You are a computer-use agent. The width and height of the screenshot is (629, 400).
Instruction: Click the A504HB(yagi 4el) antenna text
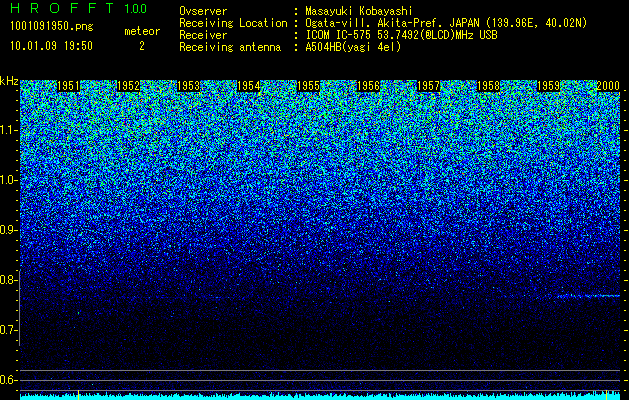353,47
